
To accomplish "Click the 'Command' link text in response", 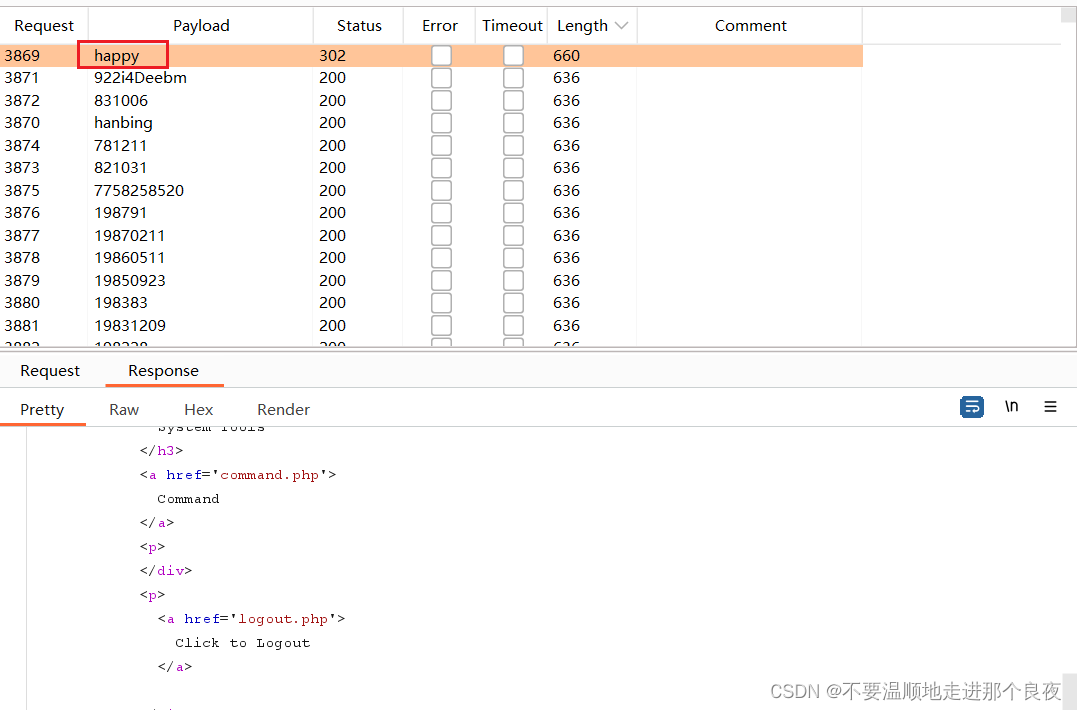I will [188, 499].
